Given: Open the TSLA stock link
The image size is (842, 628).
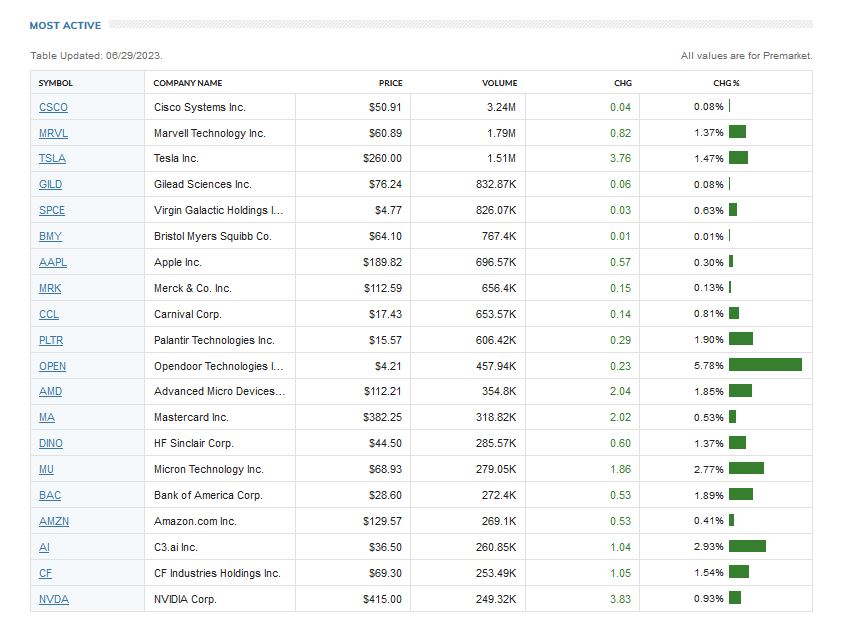Looking at the screenshot, I should (x=52, y=159).
